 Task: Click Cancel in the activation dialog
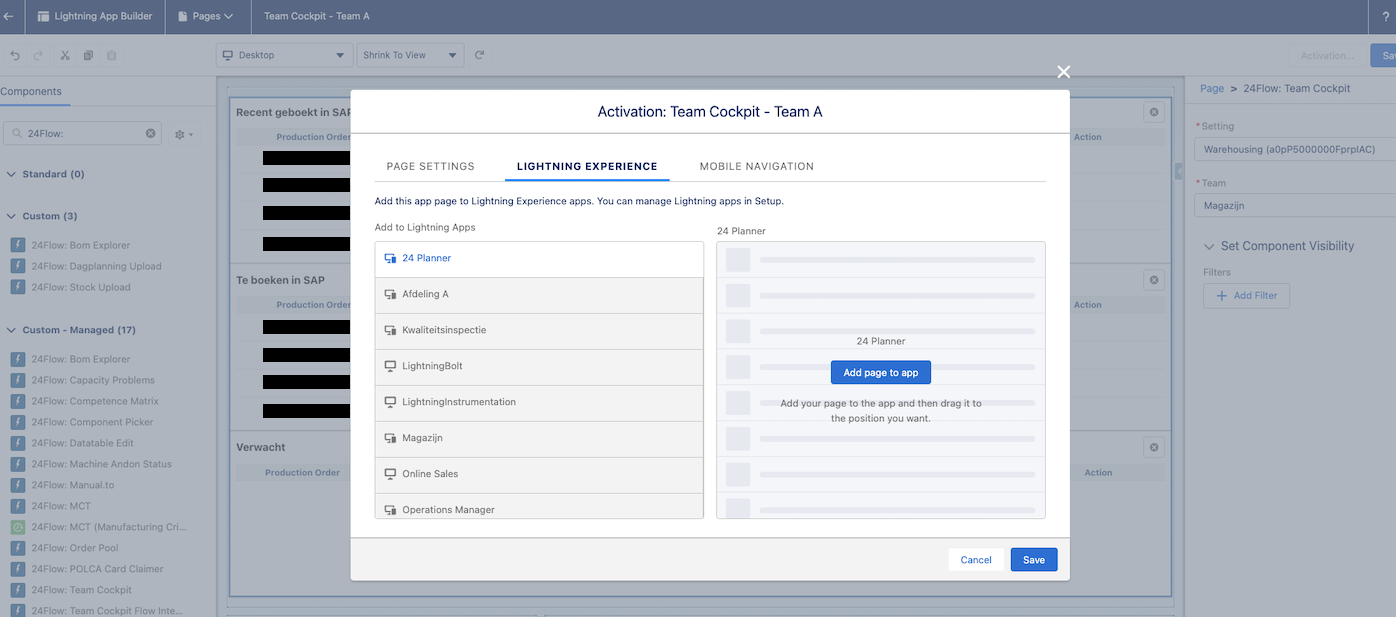coord(975,560)
